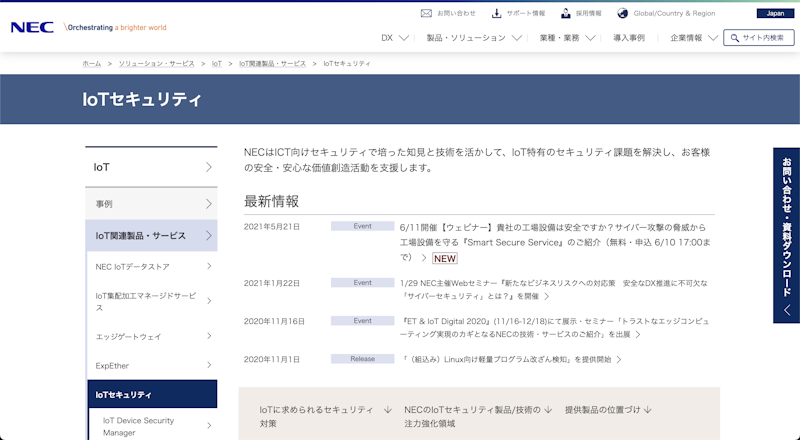Image resolution: width=800 pixels, height=440 pixels.
Task: Select エッジゲートウェイ in the sidebar
Action: pos(128,336)
